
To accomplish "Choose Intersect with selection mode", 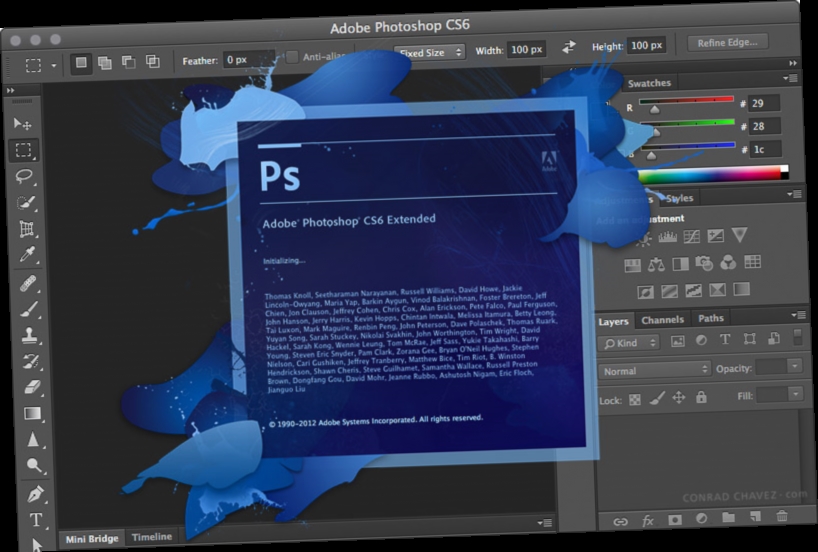I will (152, 62).
